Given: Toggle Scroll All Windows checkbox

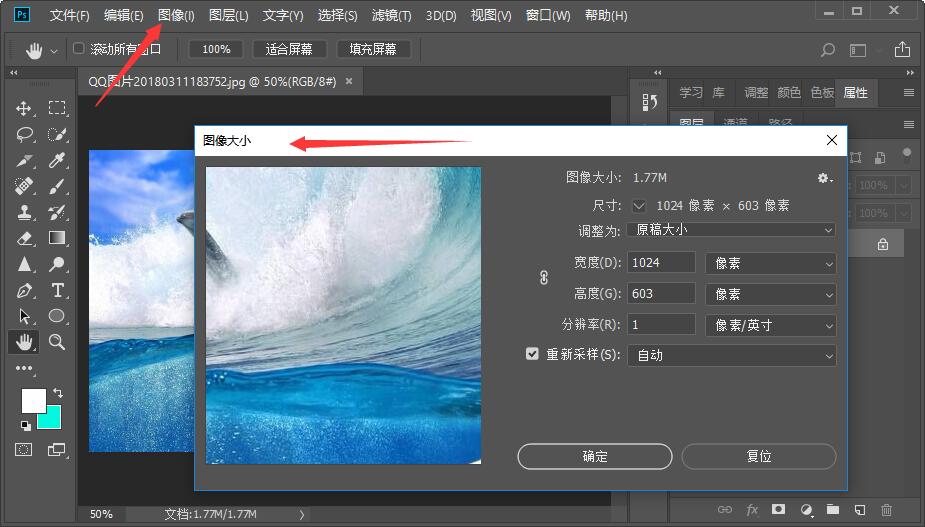Looking at the screenshot, I should point(78,49).
